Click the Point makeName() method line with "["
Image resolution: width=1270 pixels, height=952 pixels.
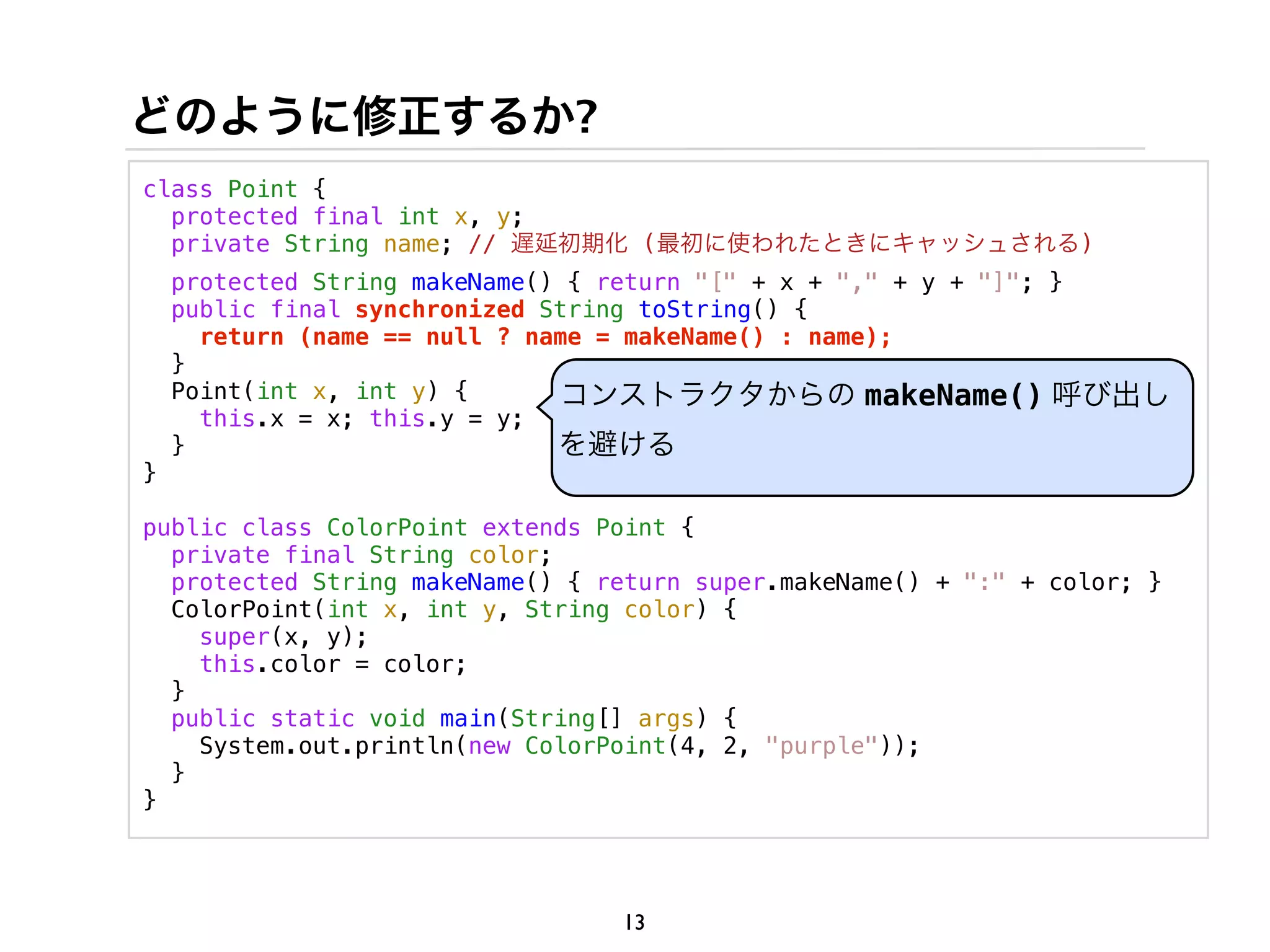(616, 282)
